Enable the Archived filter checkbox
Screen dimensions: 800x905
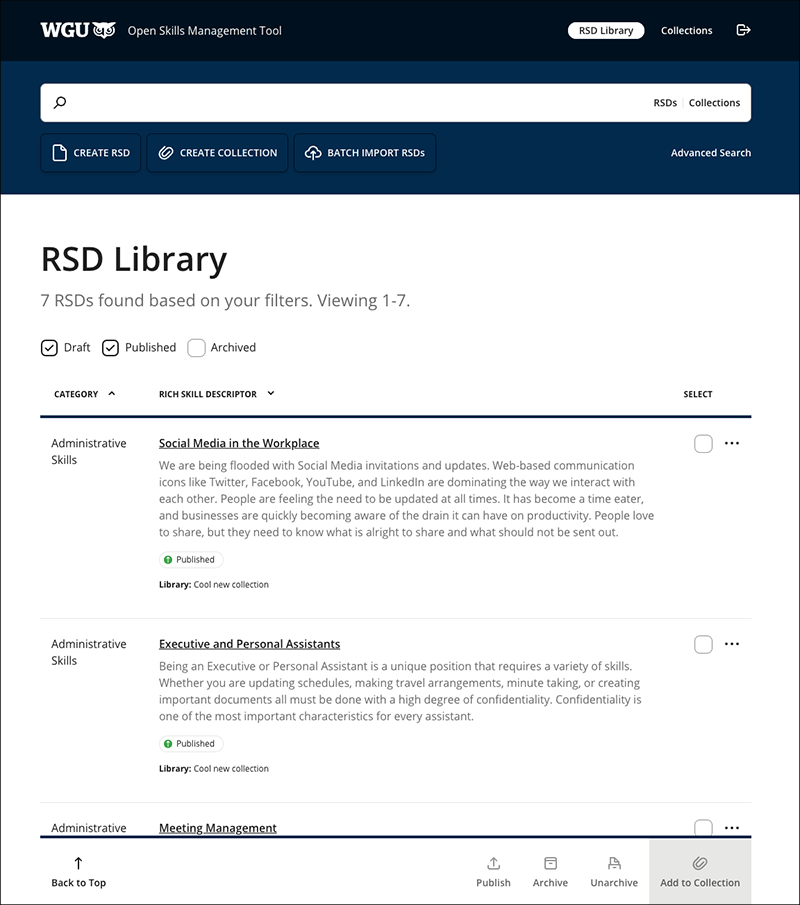197,348
